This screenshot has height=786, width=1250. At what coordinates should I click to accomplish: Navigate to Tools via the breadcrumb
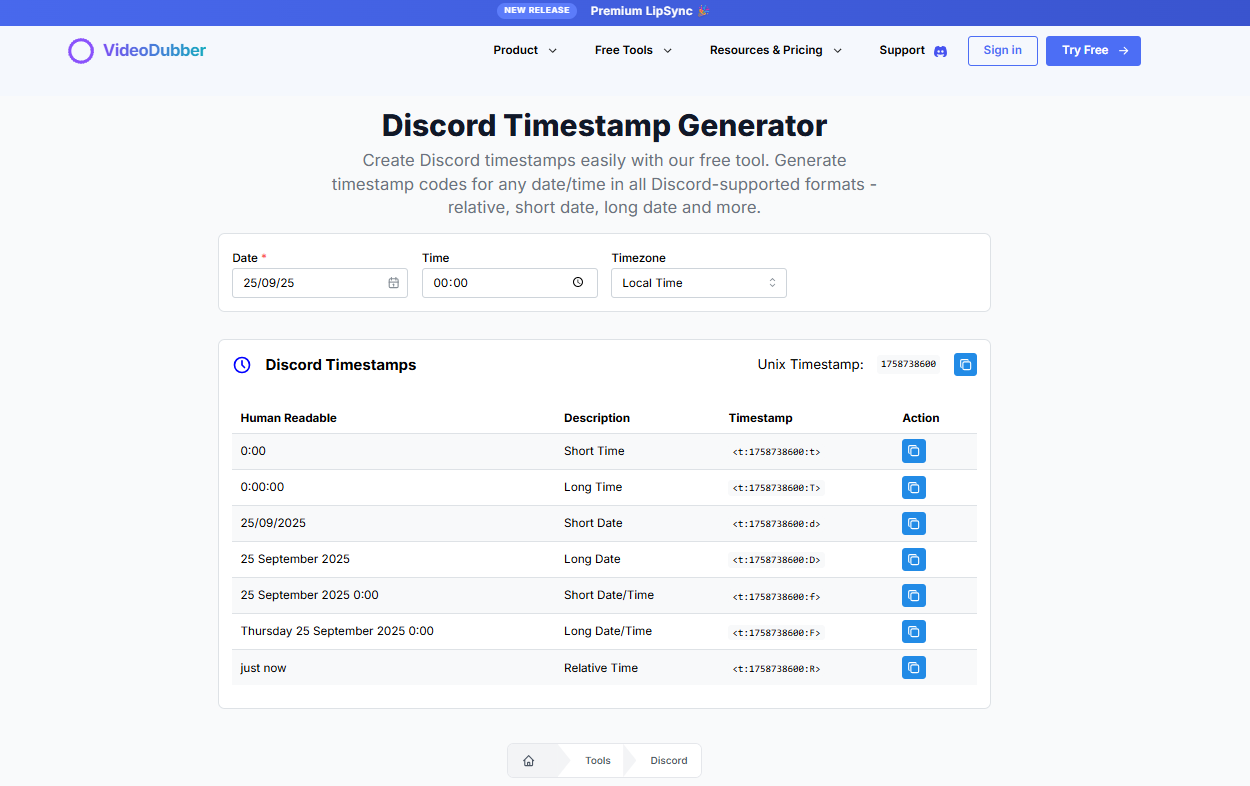tap(597, 760)
